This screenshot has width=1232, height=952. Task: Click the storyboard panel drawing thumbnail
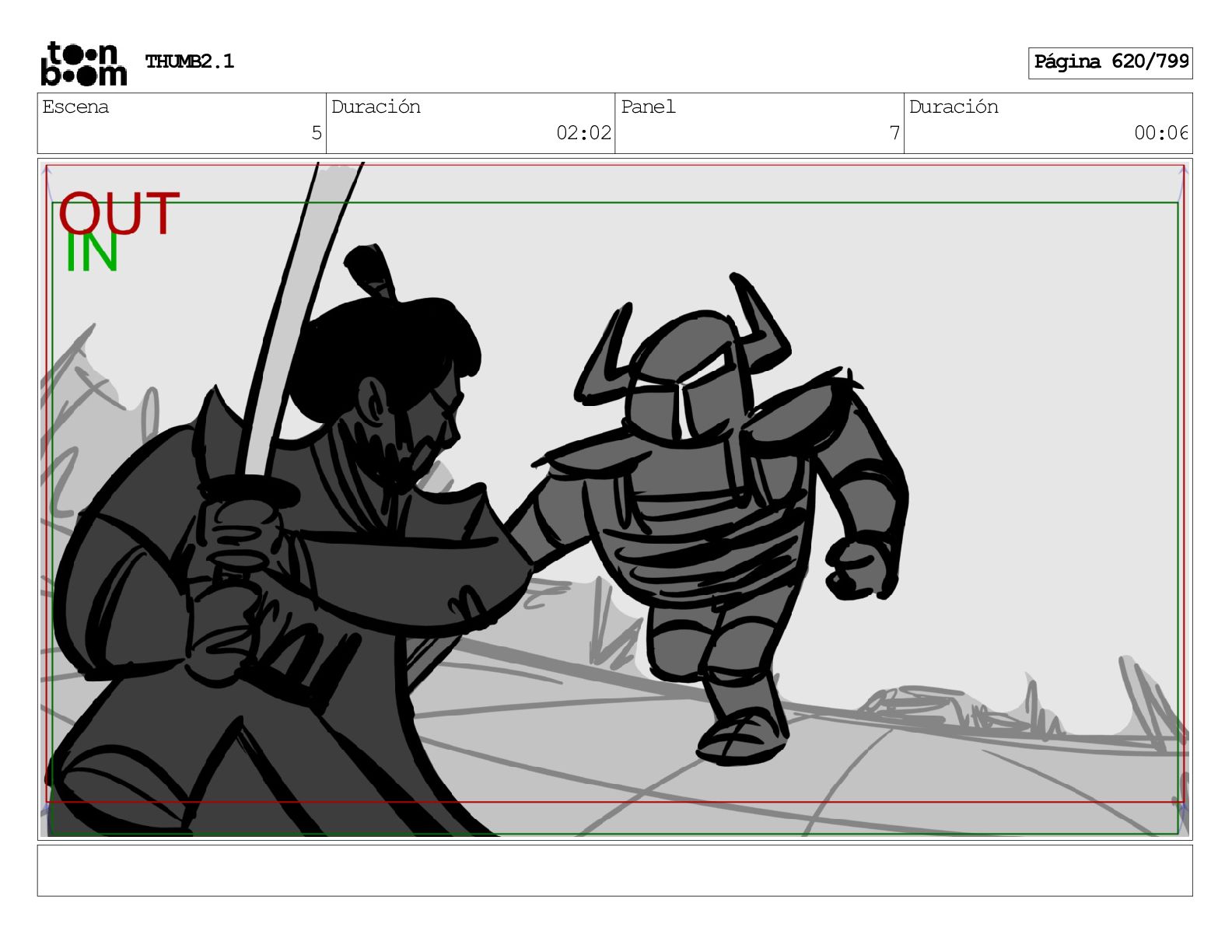614,499
